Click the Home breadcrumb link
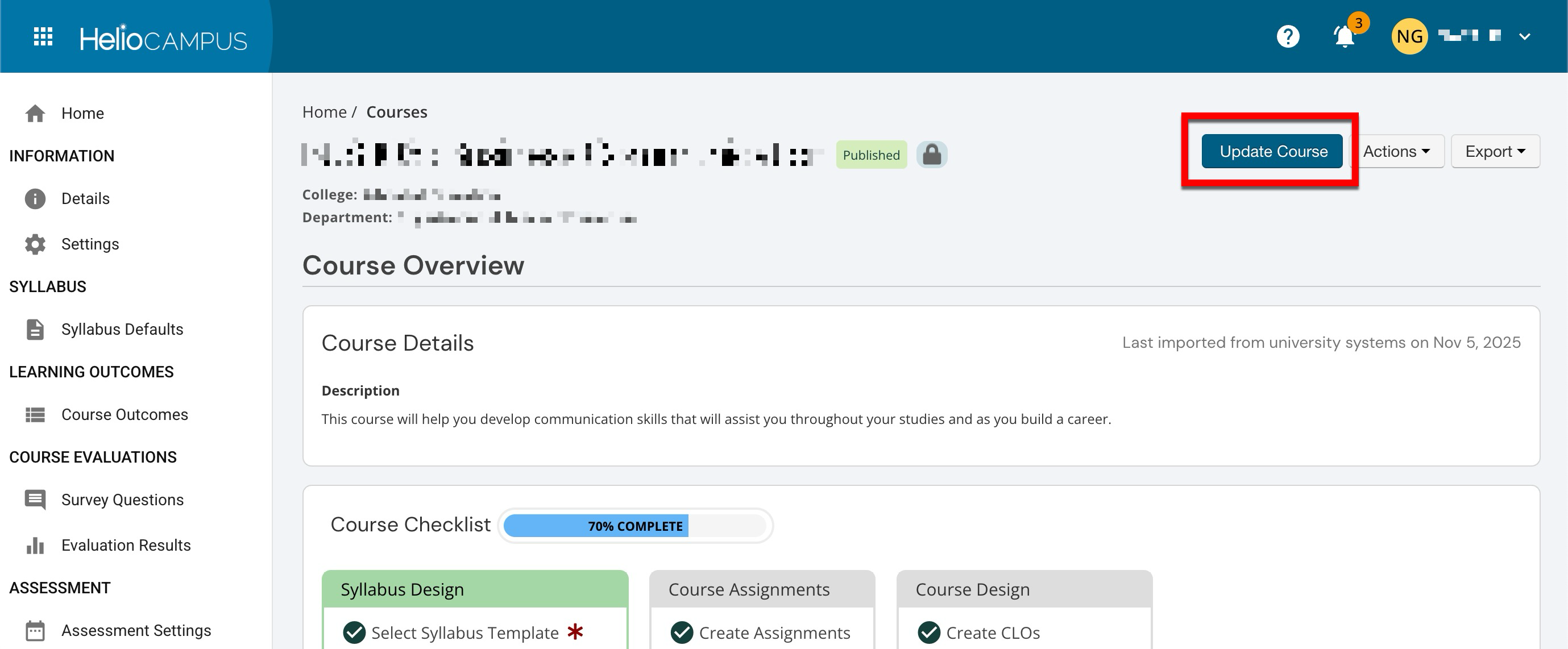This screenshot has height=649, width=1568. [324, 112]
